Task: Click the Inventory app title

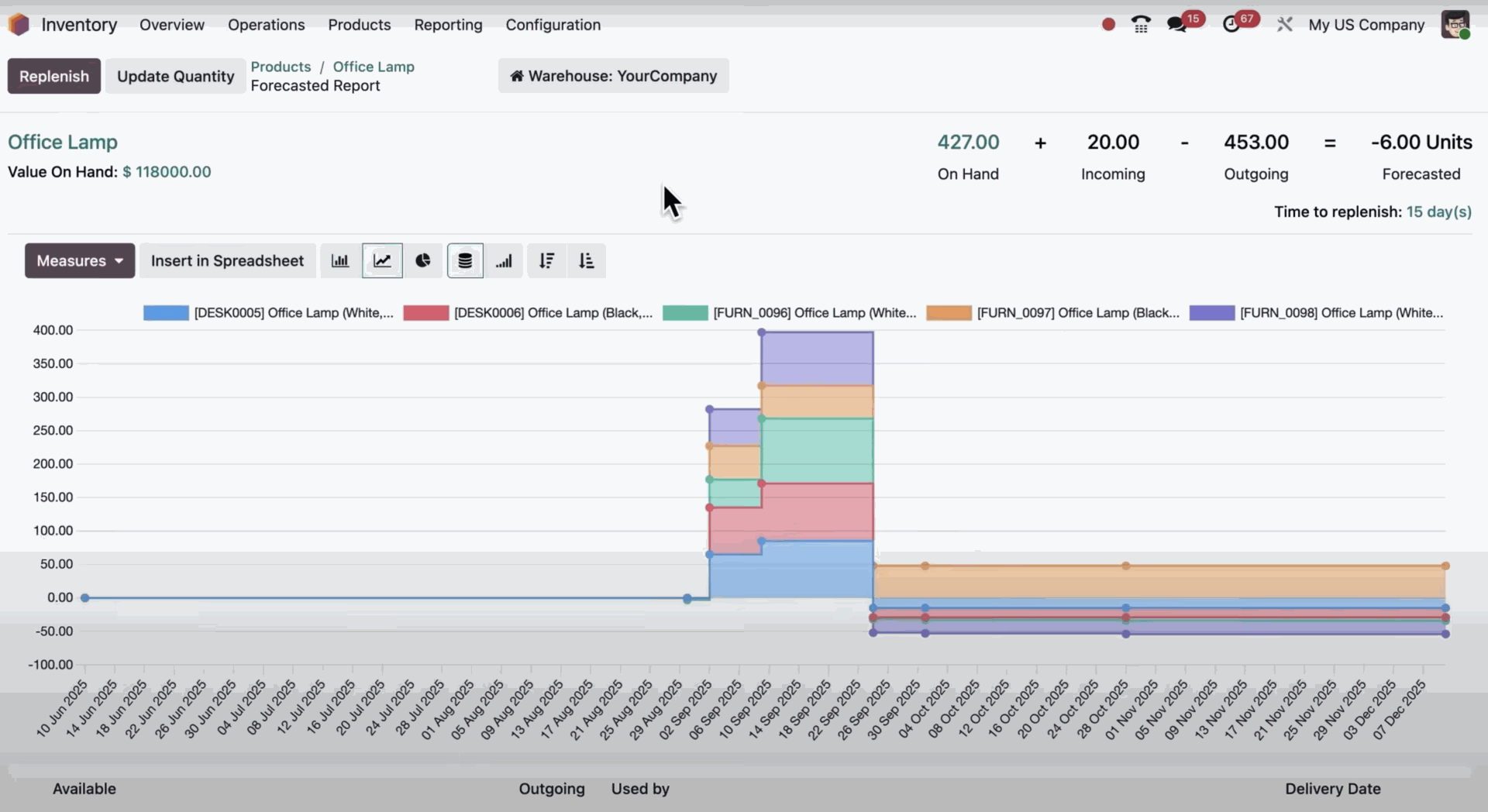Action: [x=79, y=25]
